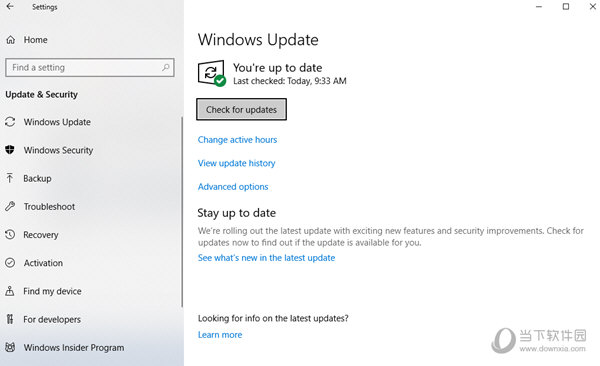Go to the Backup section

pos(37,178)
